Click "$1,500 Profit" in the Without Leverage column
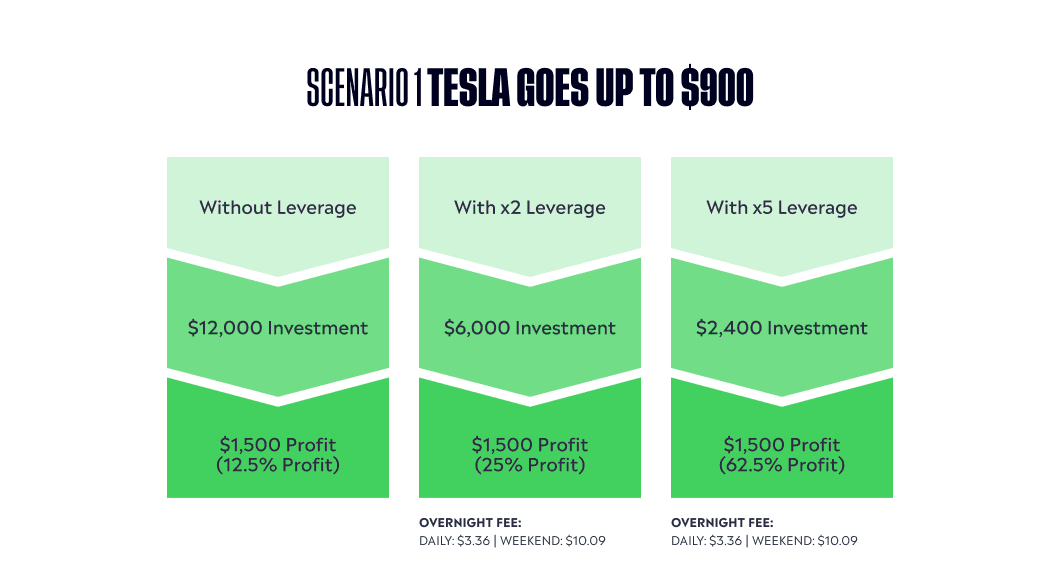Image resolution: width=1060 pixels, height=580 pixels. pyautogui.click(x=278, y=444)
